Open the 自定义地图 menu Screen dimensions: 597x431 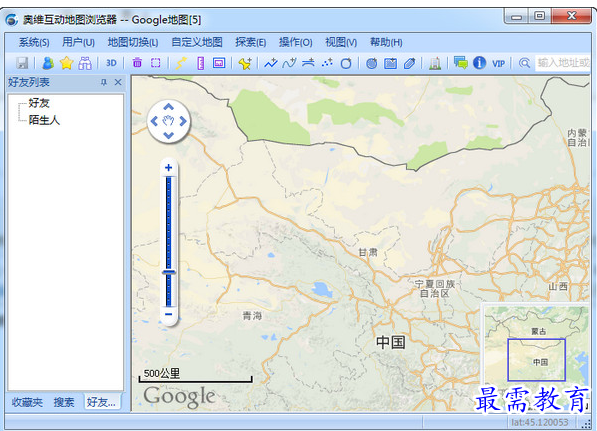click(197, 42)
